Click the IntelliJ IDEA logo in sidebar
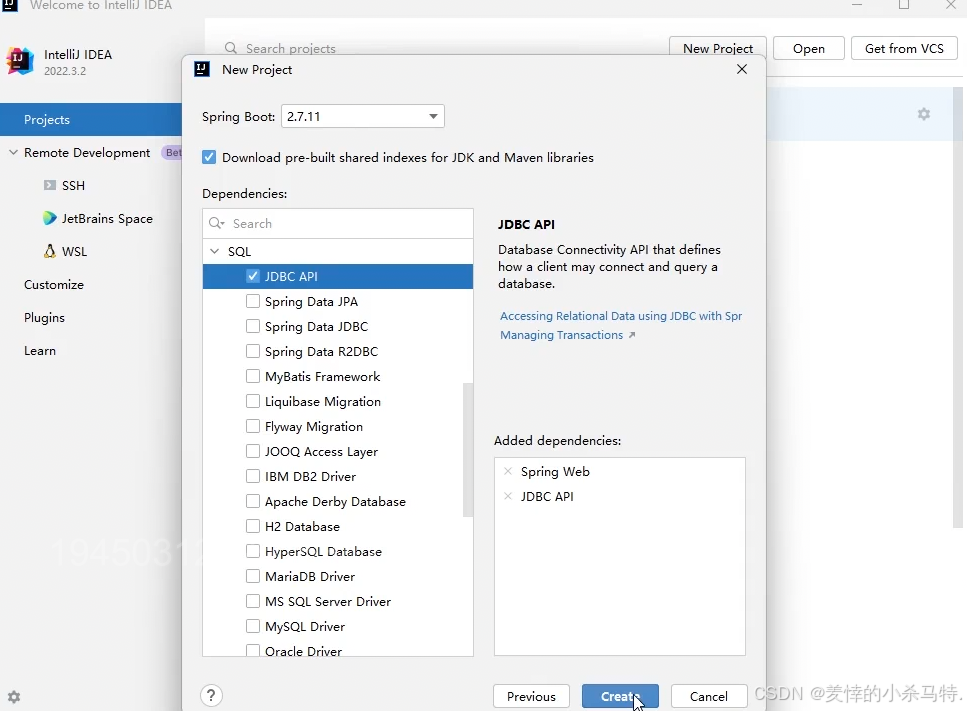 click(x=20, y=61)
